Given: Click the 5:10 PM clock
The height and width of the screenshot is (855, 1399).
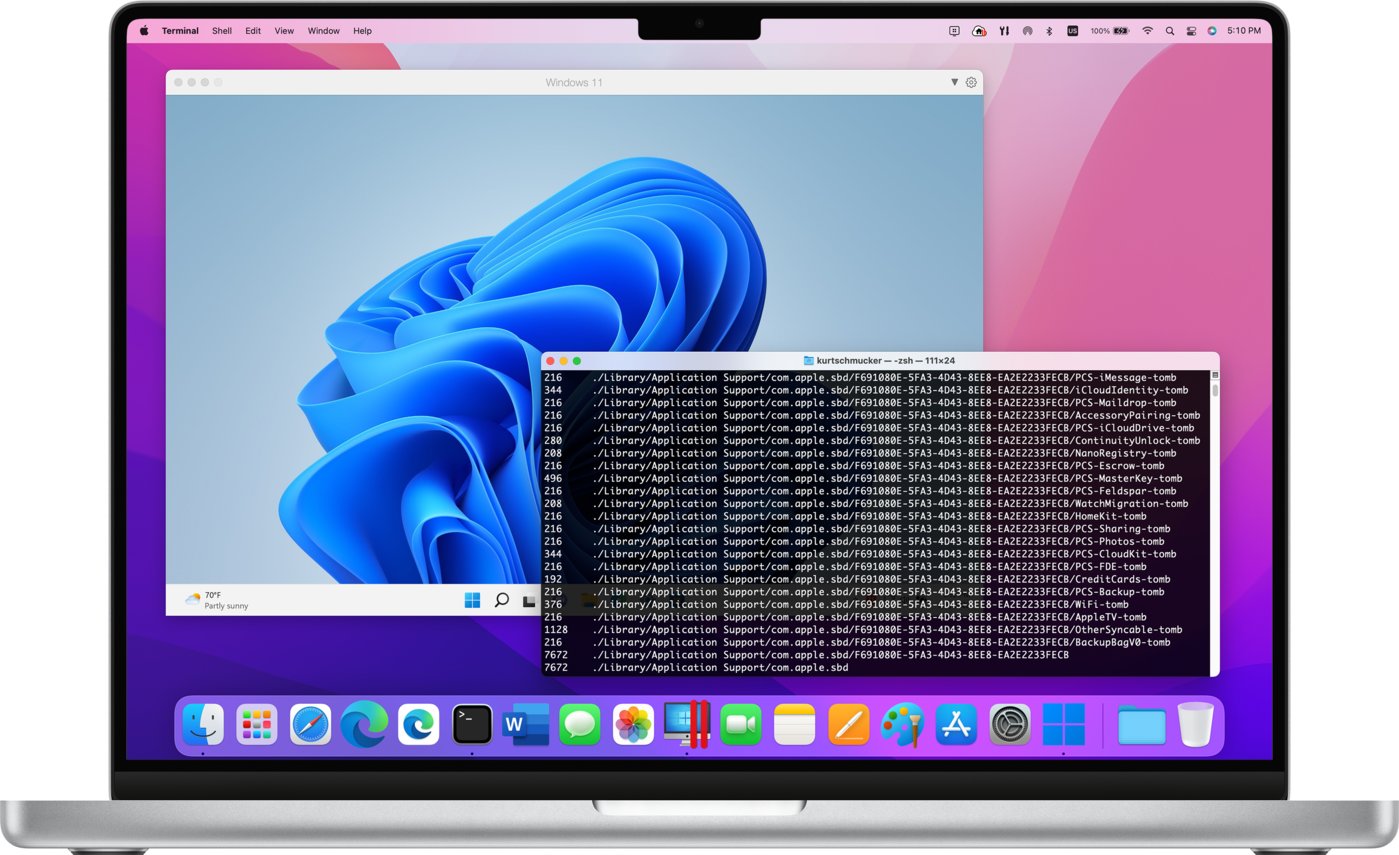Looking at the screenshot, I should (x=1244, y=31).
